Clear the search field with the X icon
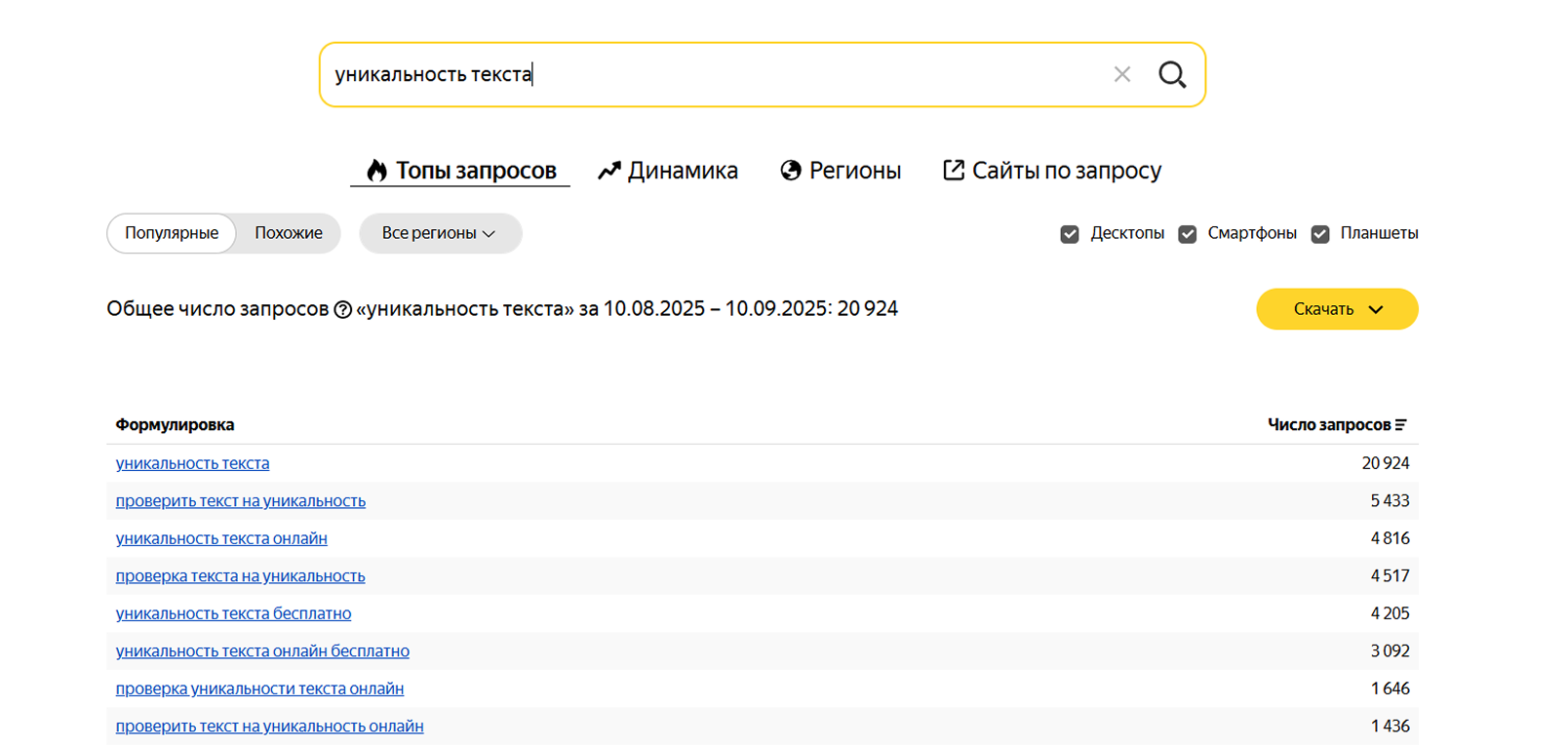This screenshot has width=1568, height=747. (1121, 74)
